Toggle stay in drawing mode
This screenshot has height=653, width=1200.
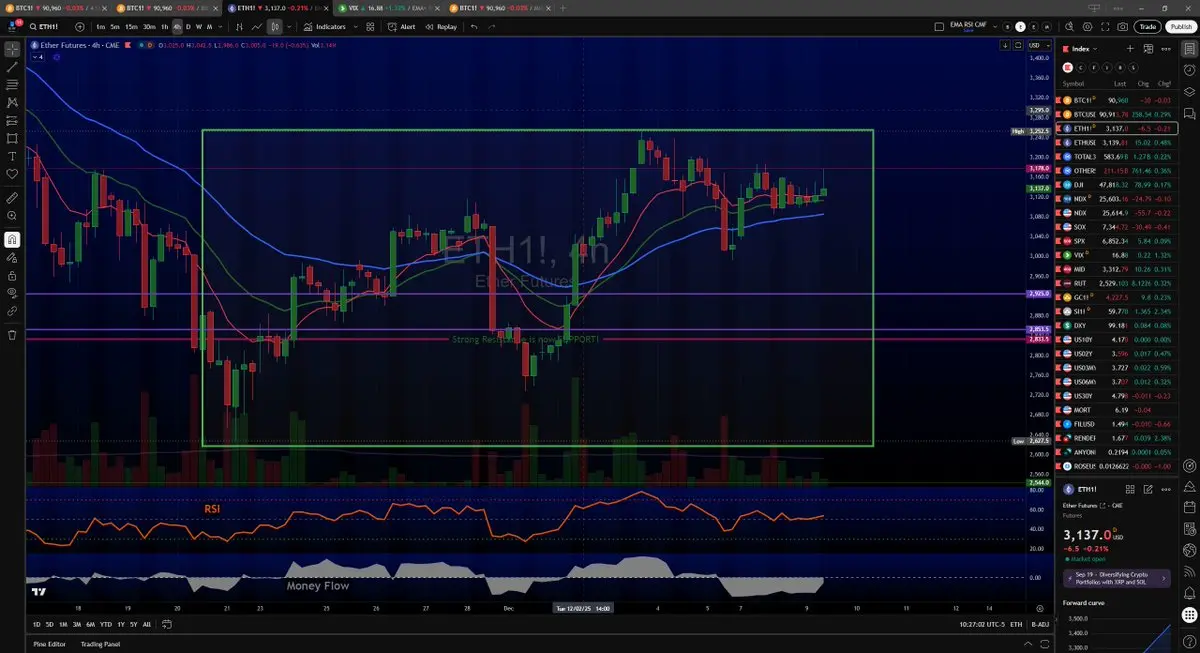pyautogui.click(x=12, y=257)
